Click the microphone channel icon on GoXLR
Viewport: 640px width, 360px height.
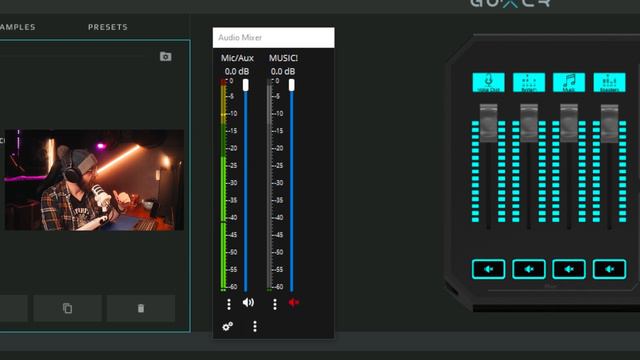[x=489, y=82]
